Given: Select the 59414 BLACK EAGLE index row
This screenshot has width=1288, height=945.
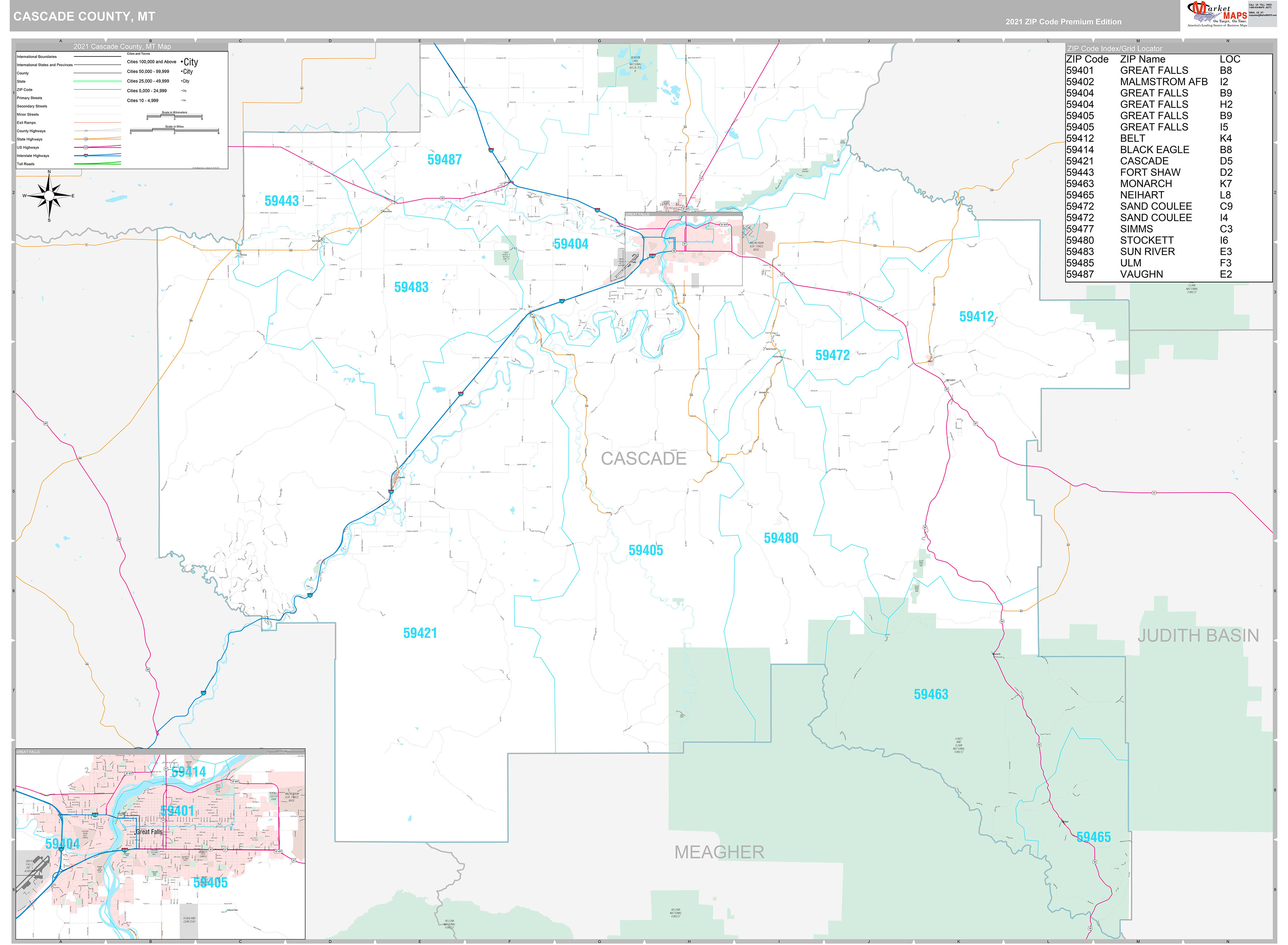Looking at the screenshot, I should [1149, 150].
